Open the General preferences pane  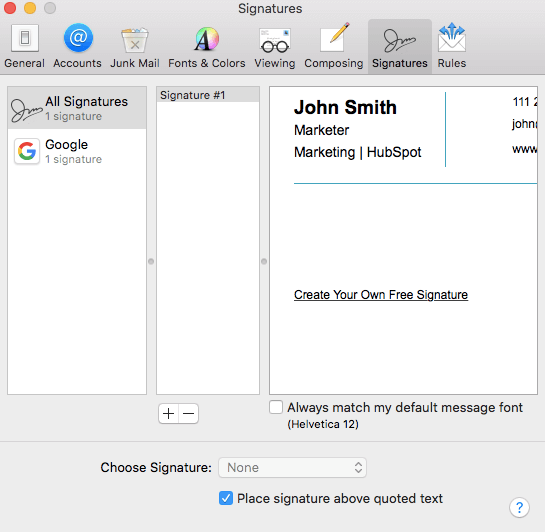click(24, 46)
